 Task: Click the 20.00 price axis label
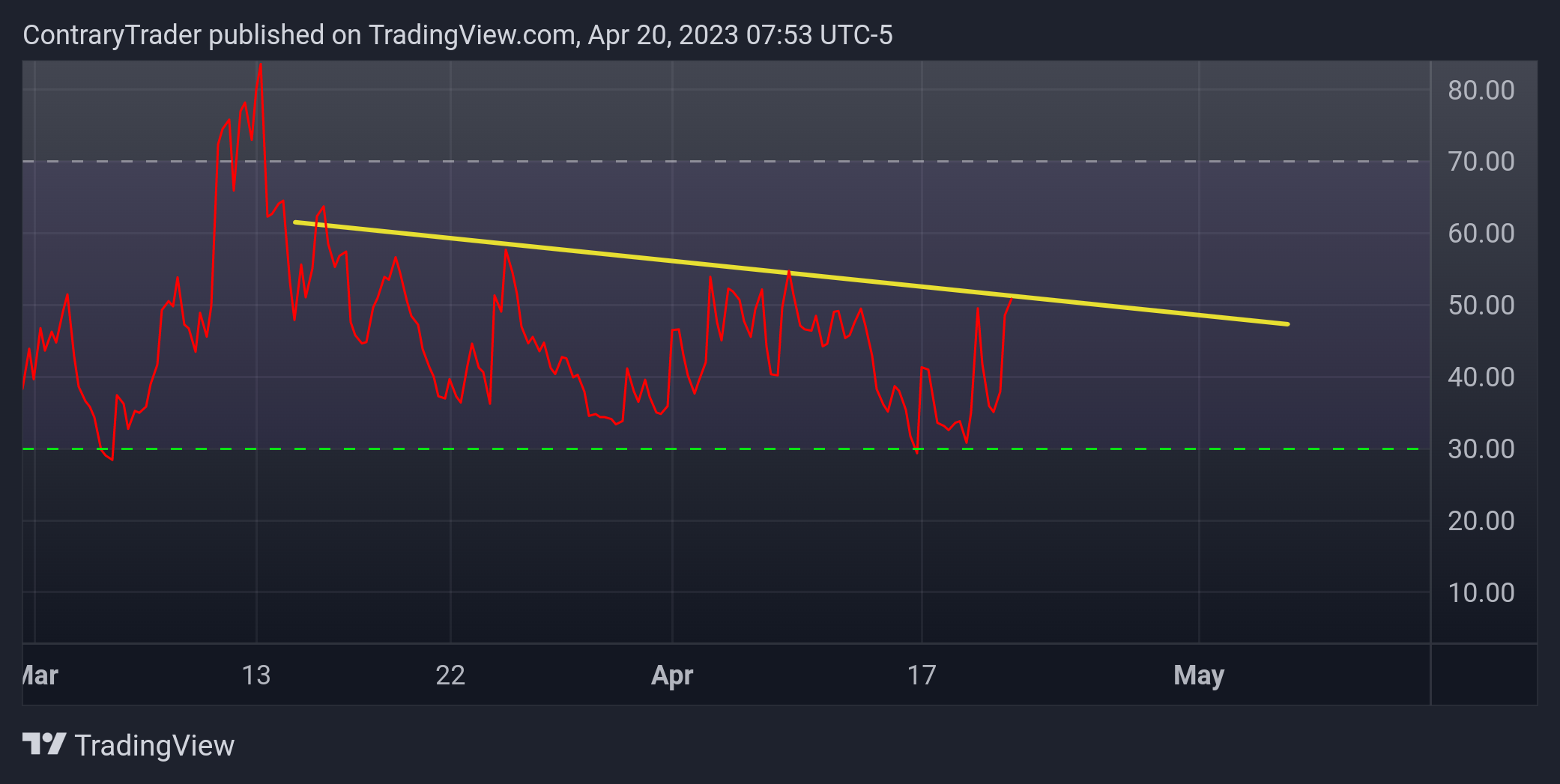click(1481, 521)
